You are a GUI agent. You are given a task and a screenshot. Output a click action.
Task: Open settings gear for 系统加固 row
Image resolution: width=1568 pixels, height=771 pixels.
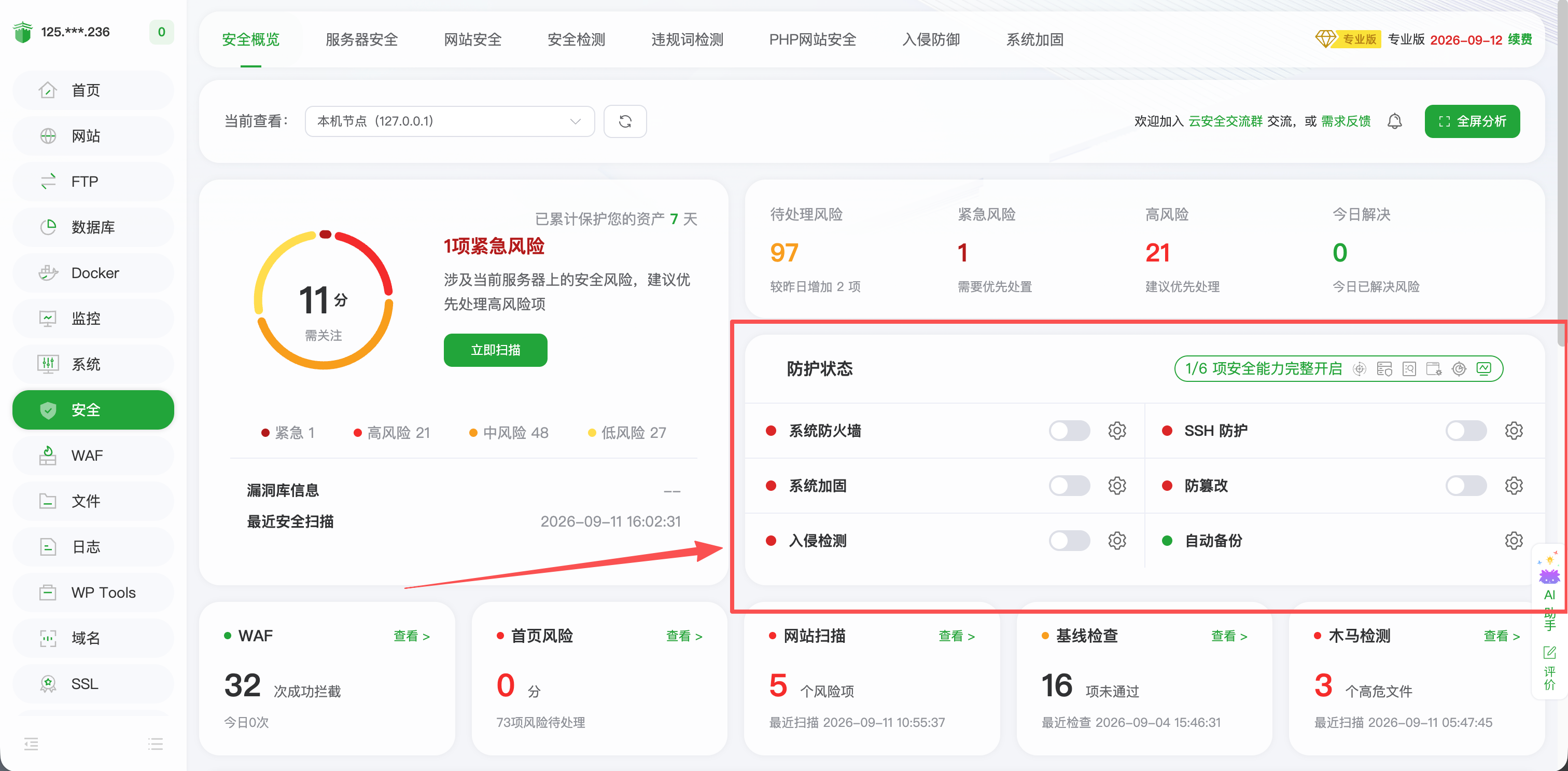click(1116, 485)
